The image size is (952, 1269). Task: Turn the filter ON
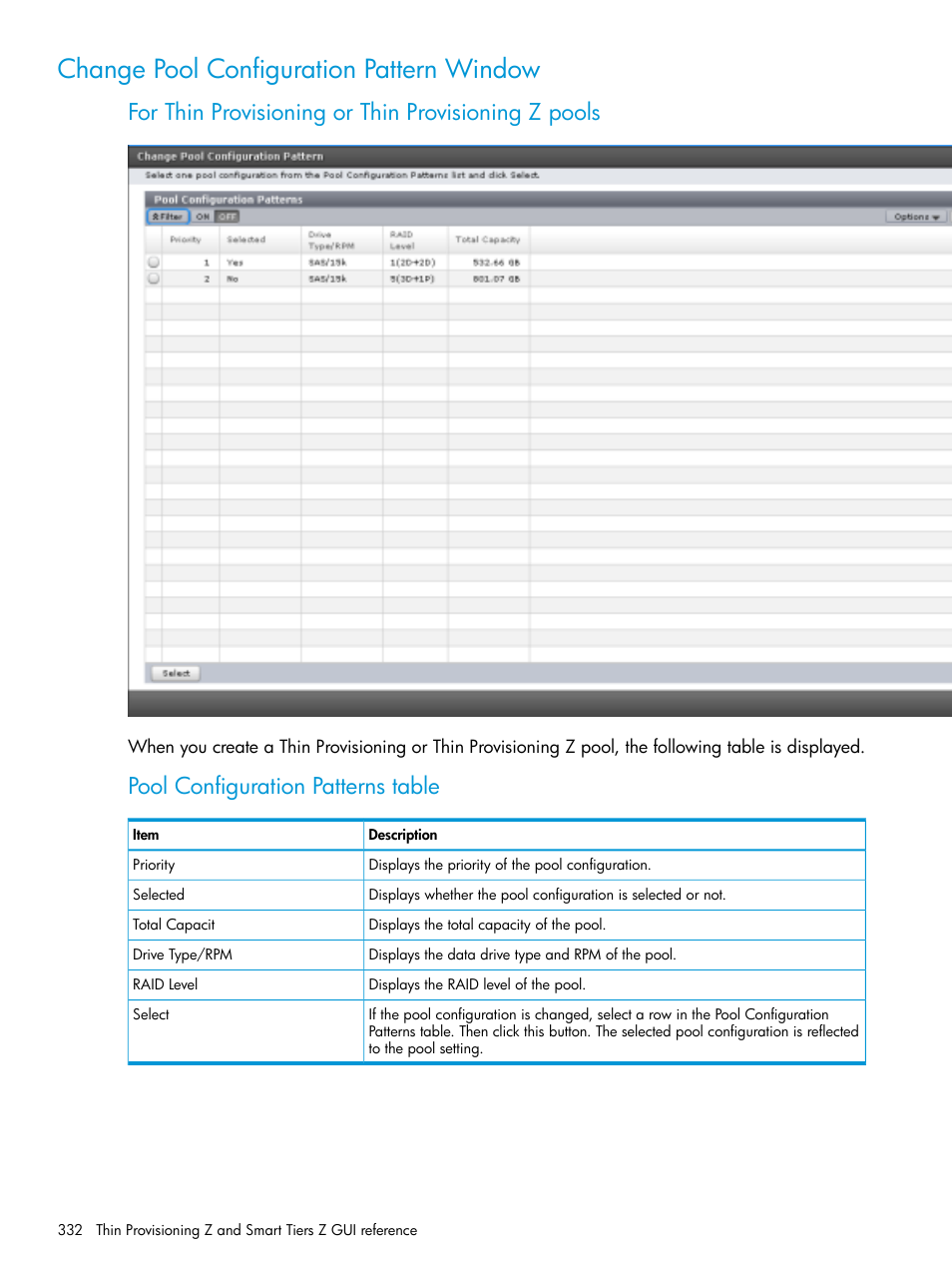(x=203, y=217)
